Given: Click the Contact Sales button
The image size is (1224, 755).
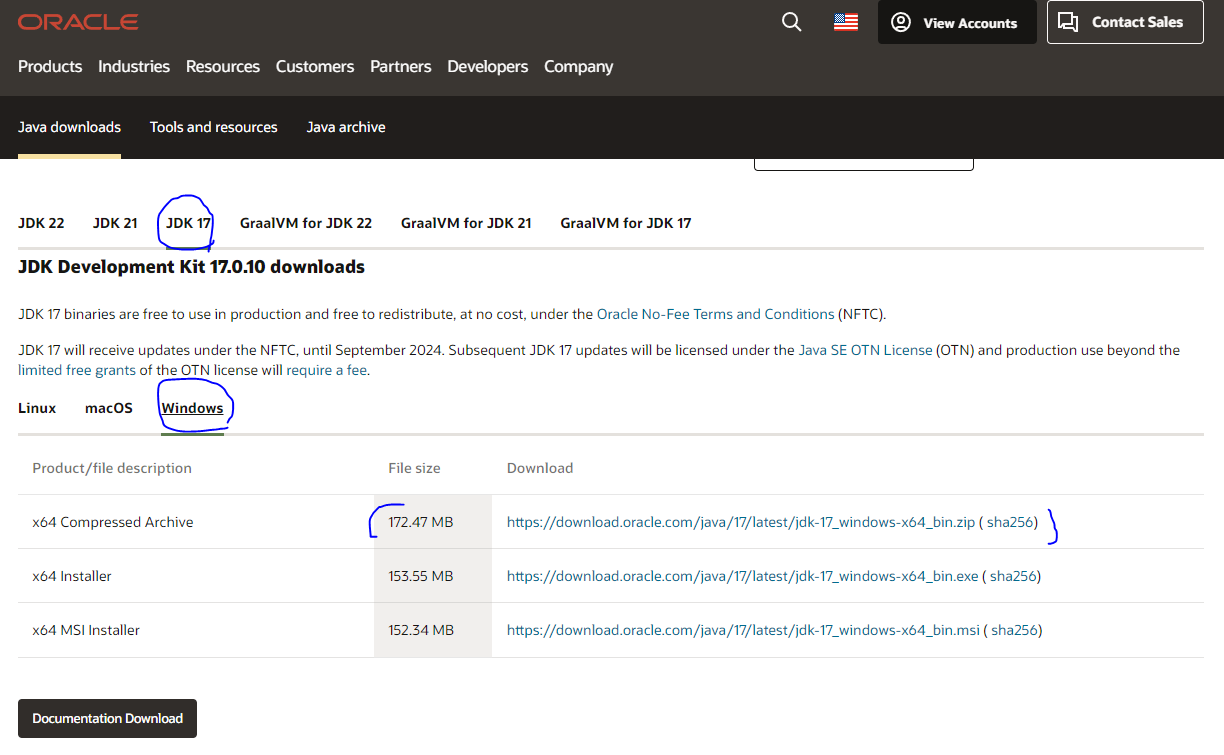Looking at the screenshot, I should [1125, 22].
